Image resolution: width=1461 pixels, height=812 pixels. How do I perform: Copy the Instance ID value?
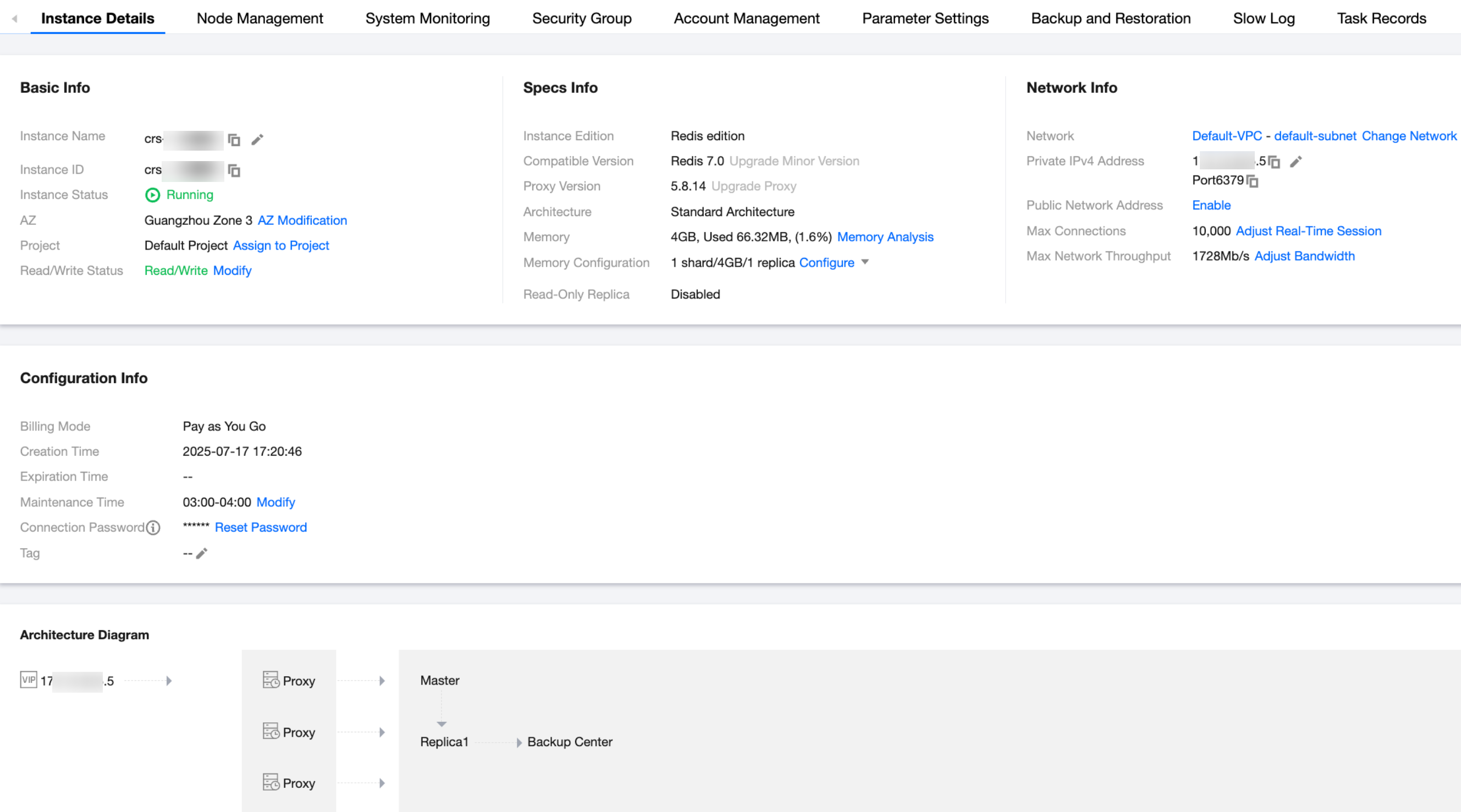point(234,170)
